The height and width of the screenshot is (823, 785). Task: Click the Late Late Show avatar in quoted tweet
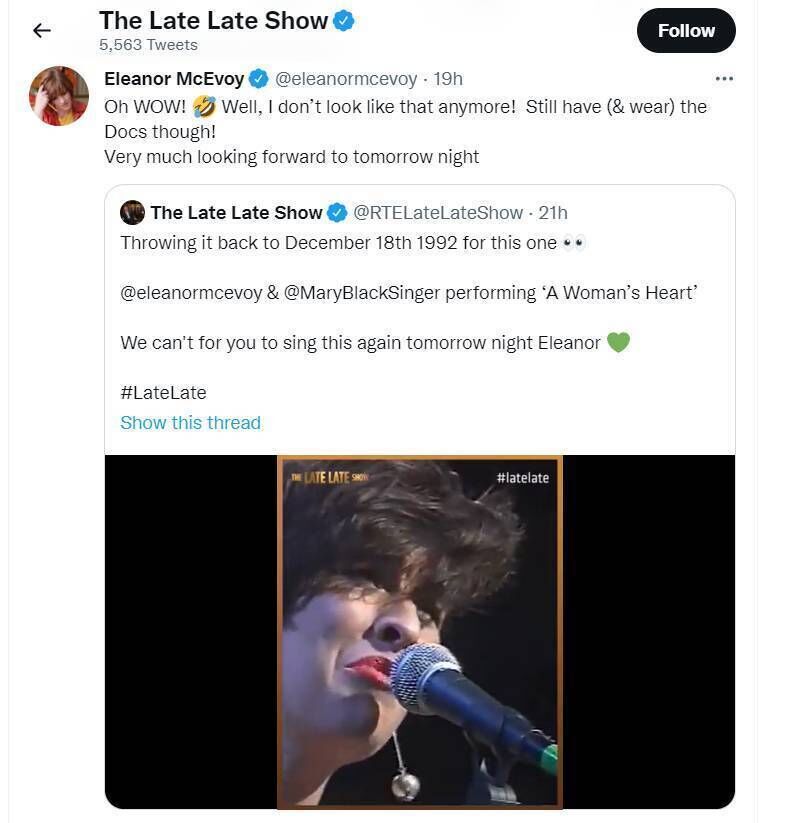(x=132, y=212)
